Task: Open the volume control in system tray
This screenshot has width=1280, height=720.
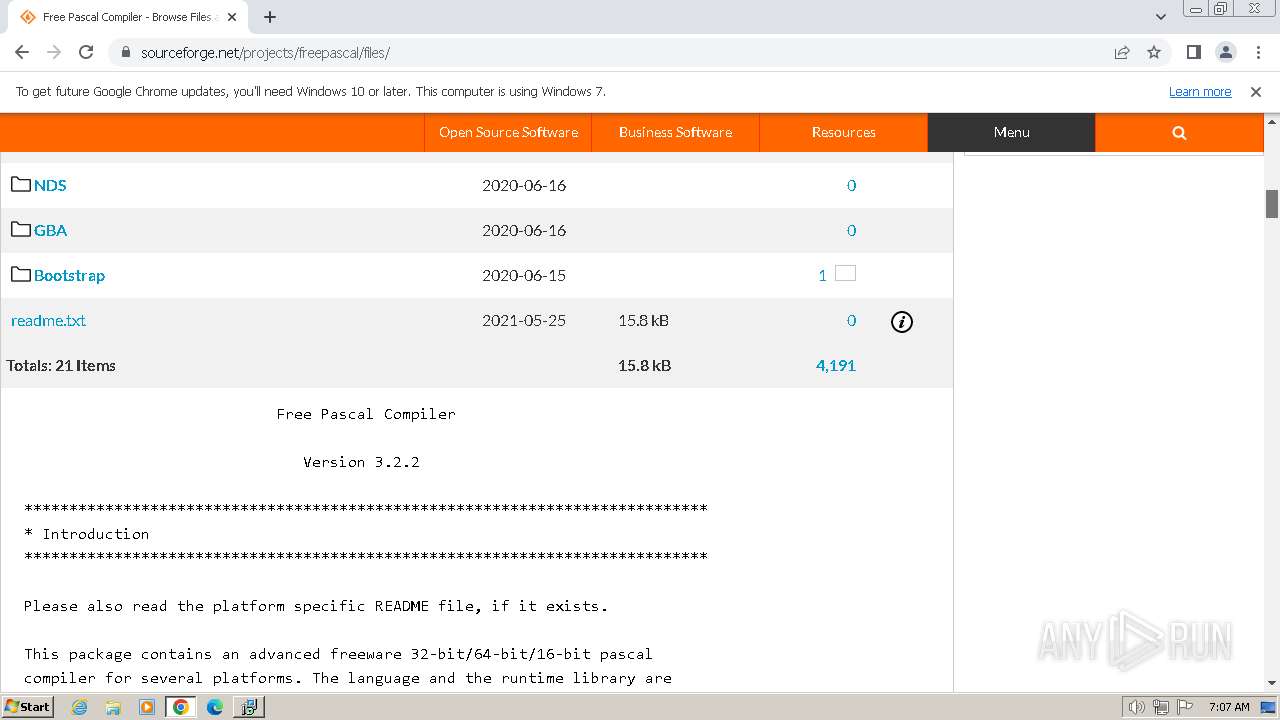Action: point(1136,707)
